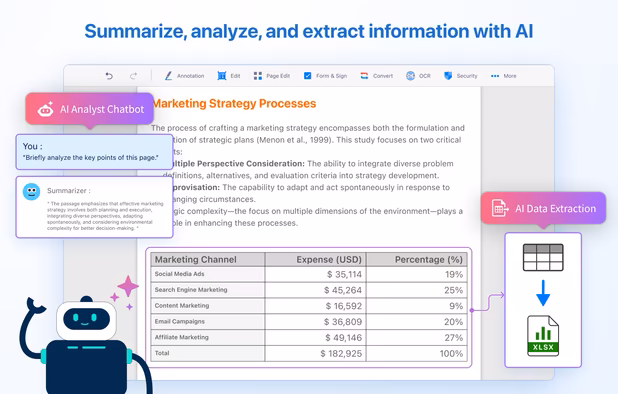
Task: Click the Security shield icon
Action: 448,76
